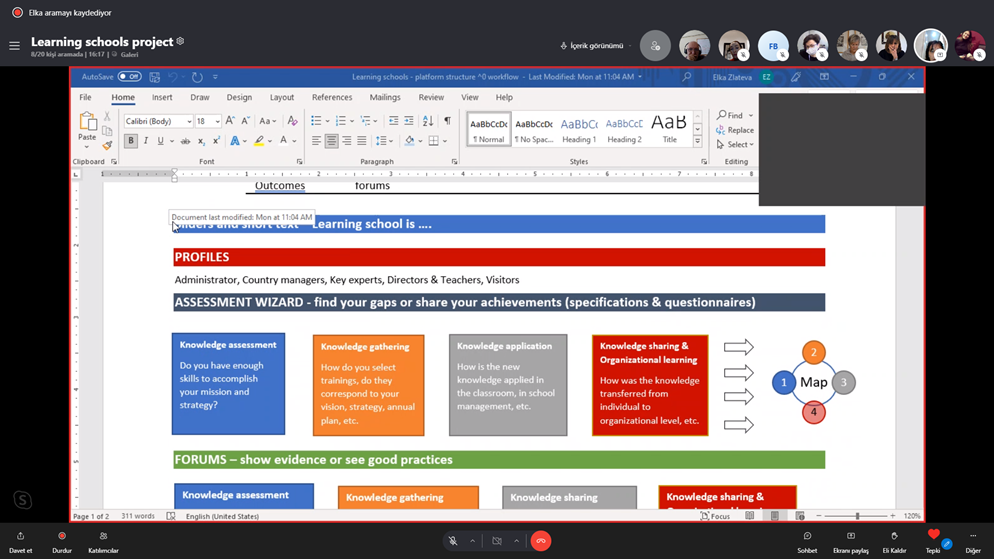Turn on the camera in call controls
The width and height of the screenshot is (994, 559).
(x=497, y=541)
